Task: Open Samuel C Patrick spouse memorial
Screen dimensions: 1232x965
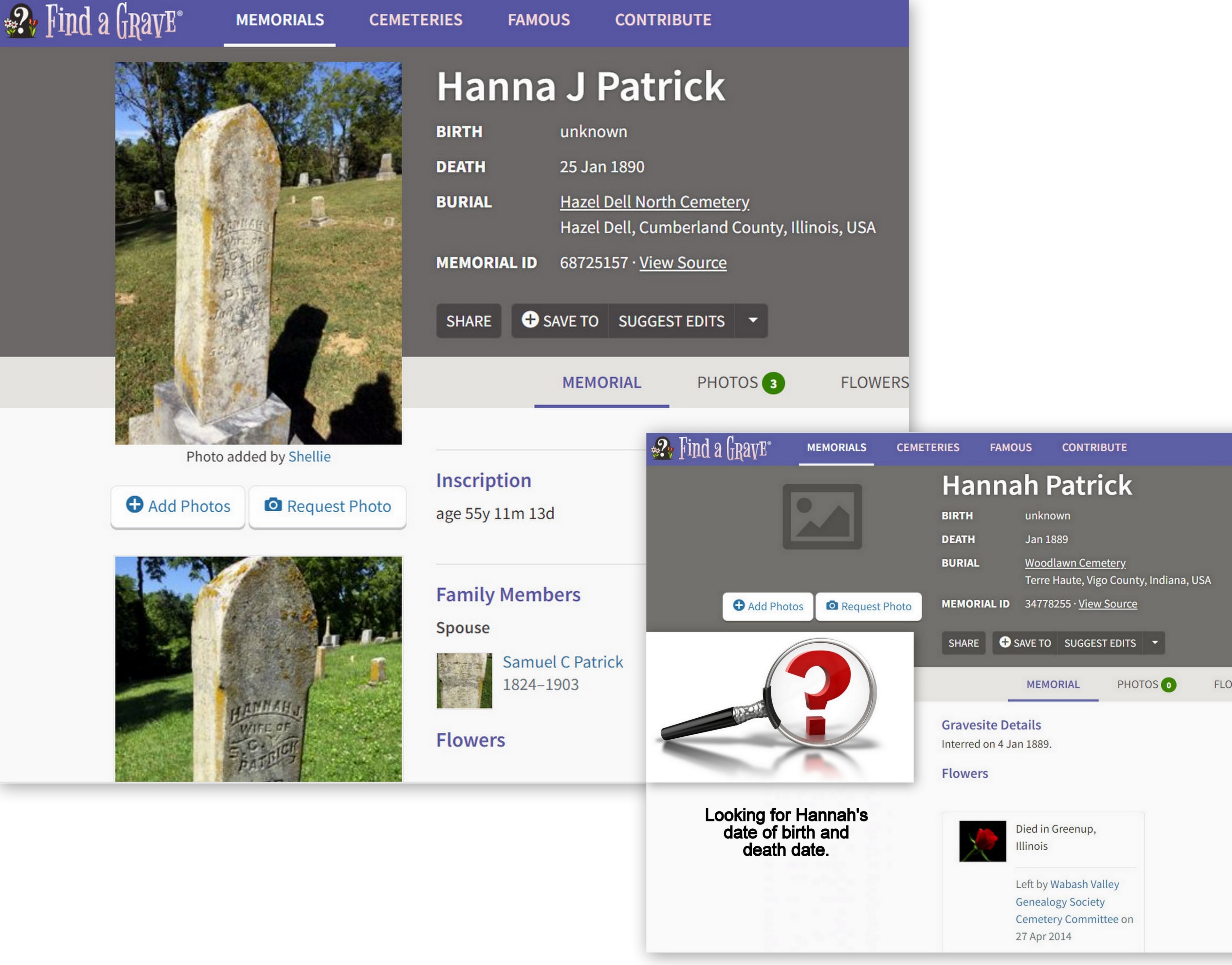Action: [x=562, y=662]
